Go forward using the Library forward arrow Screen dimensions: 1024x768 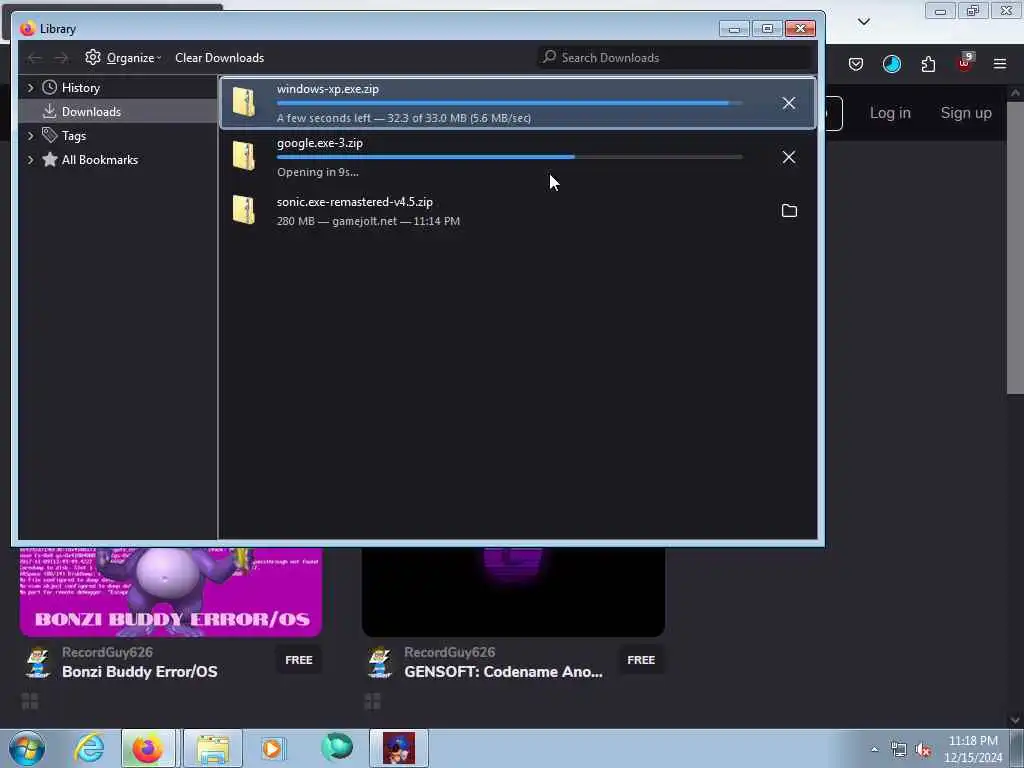pos(61,58)
